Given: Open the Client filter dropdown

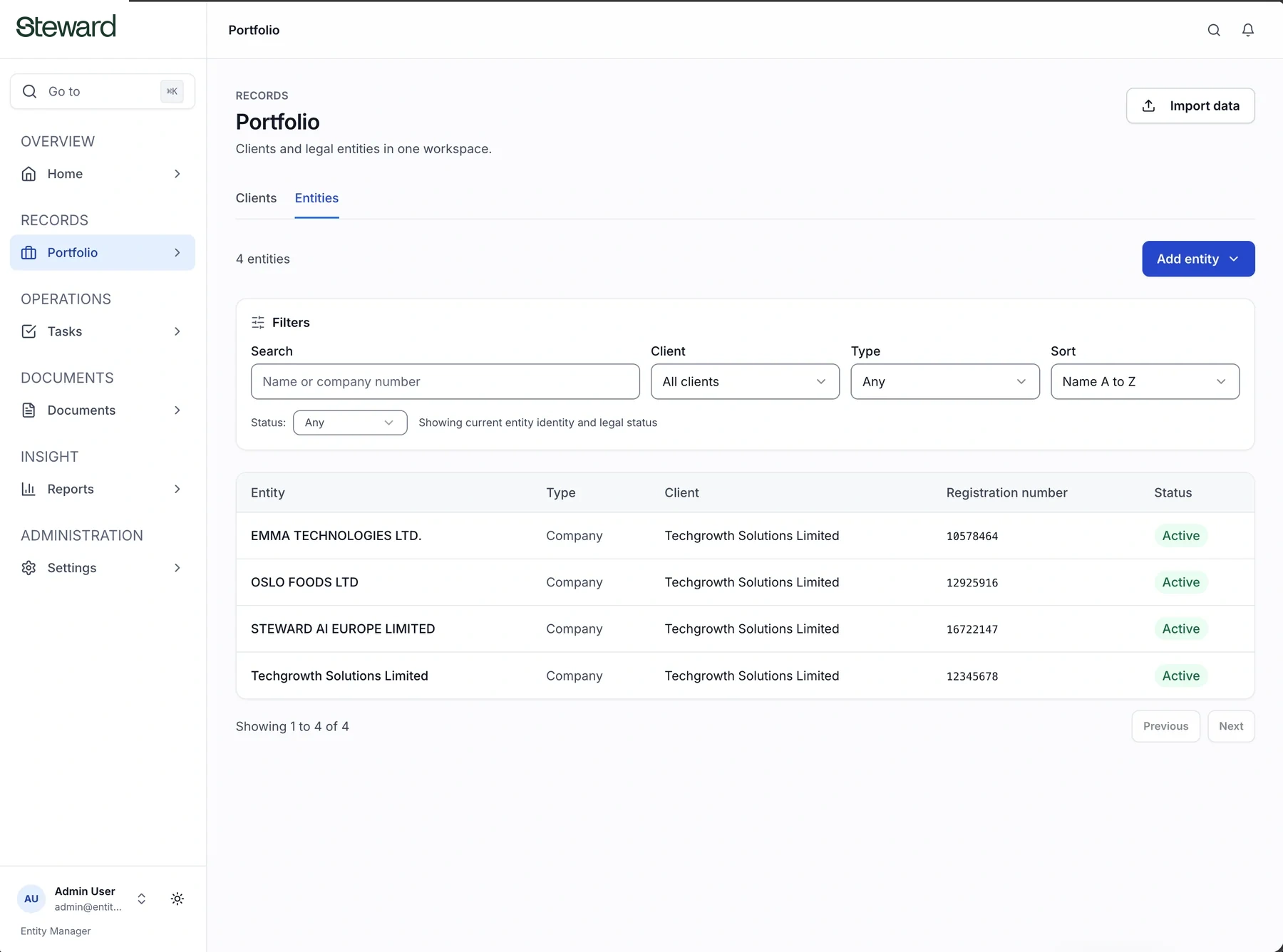Looking at the screenshot, I should coord(745,382).
